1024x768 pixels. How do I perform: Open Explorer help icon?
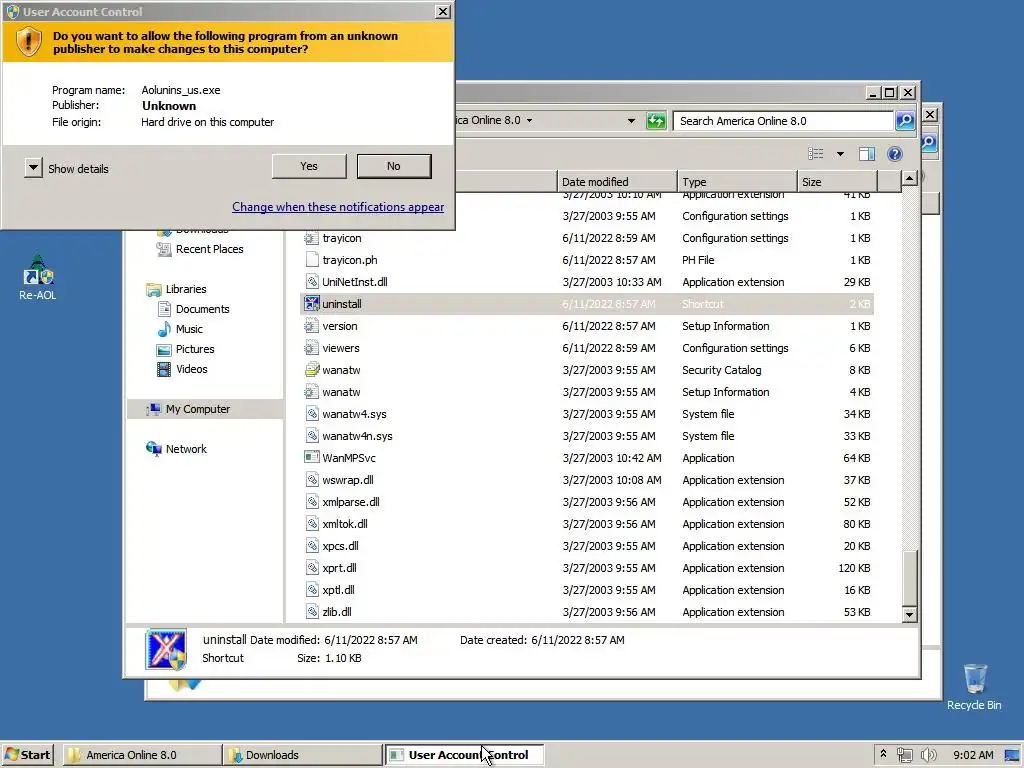click(x=895, y=153)
